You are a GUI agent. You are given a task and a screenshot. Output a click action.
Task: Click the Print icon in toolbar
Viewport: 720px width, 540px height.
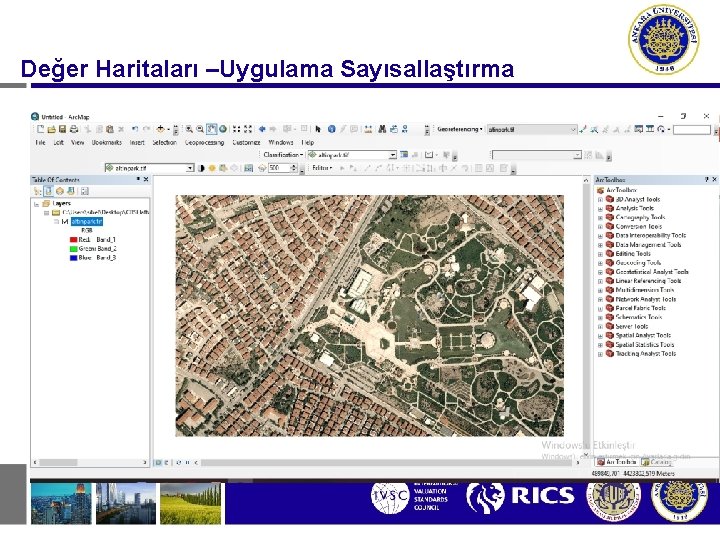[x=73, y=129]
